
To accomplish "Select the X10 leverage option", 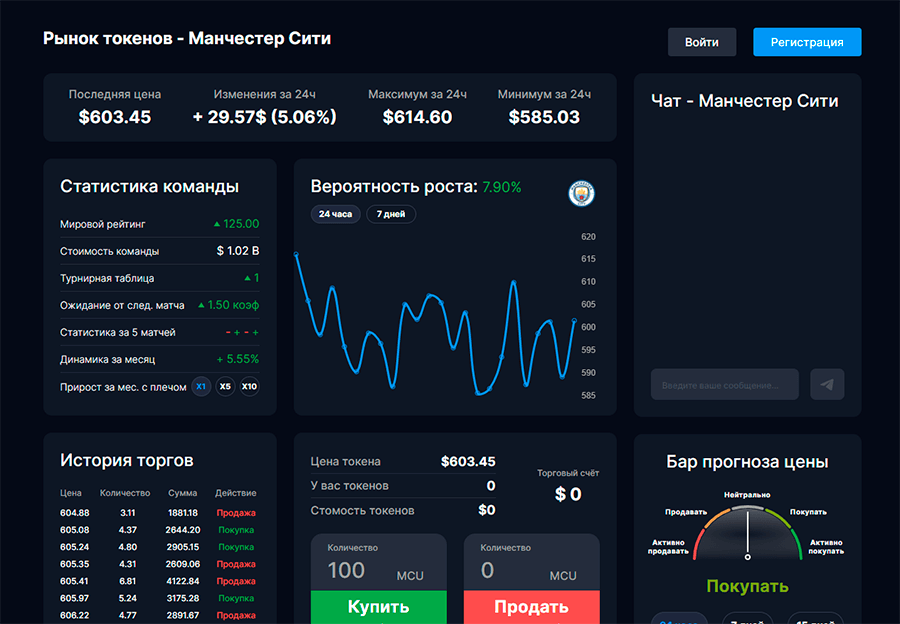I will 249,386.
